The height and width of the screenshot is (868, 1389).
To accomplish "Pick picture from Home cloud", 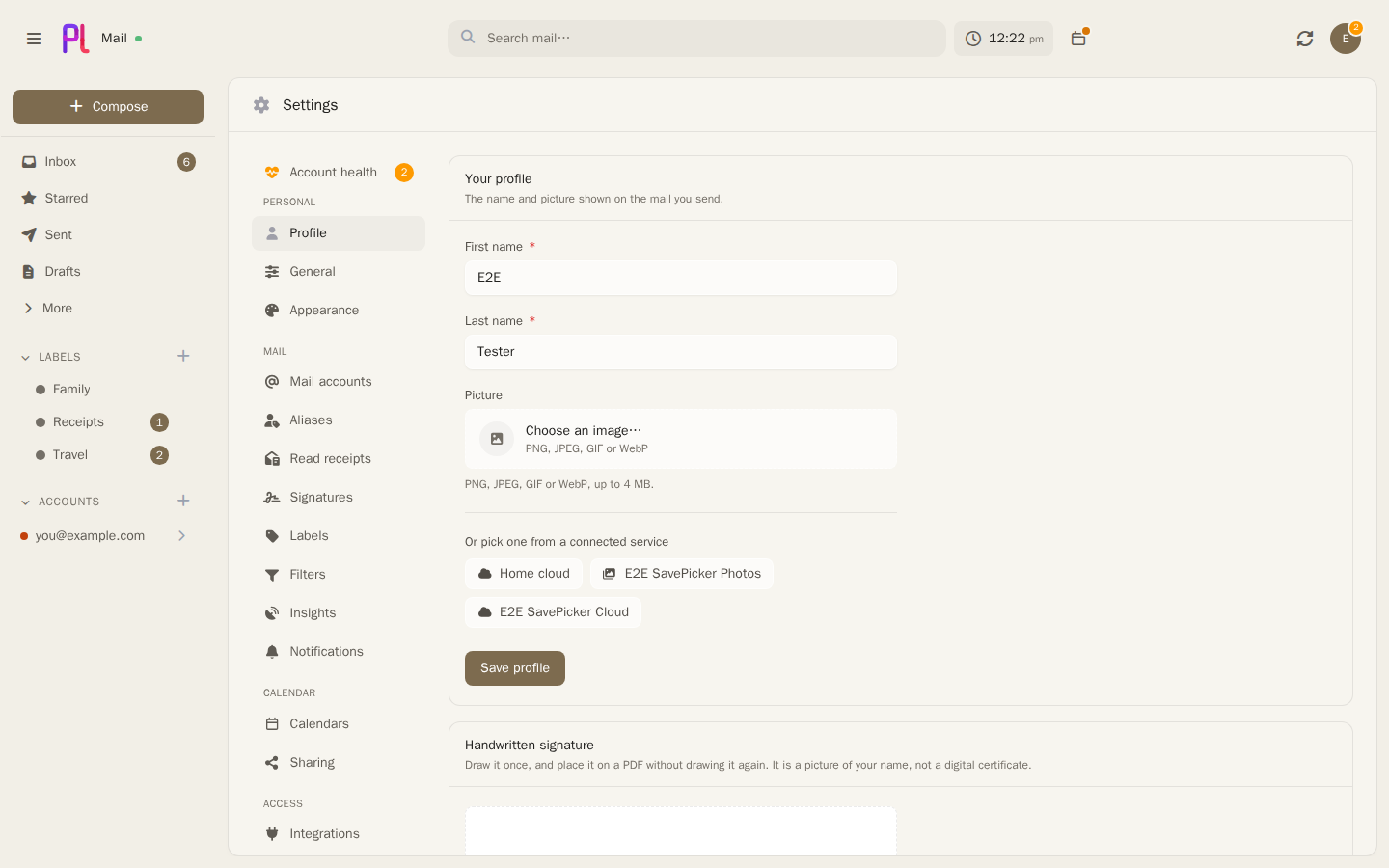I will [524, 574].
